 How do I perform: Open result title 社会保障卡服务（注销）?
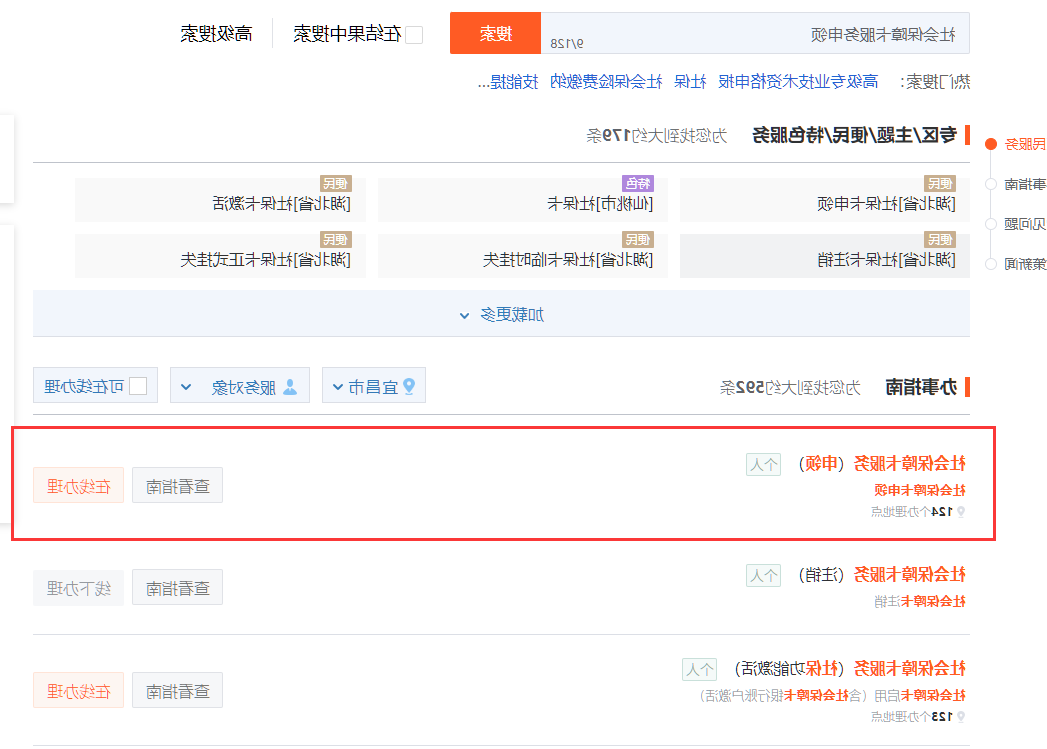tap(882, 574)
